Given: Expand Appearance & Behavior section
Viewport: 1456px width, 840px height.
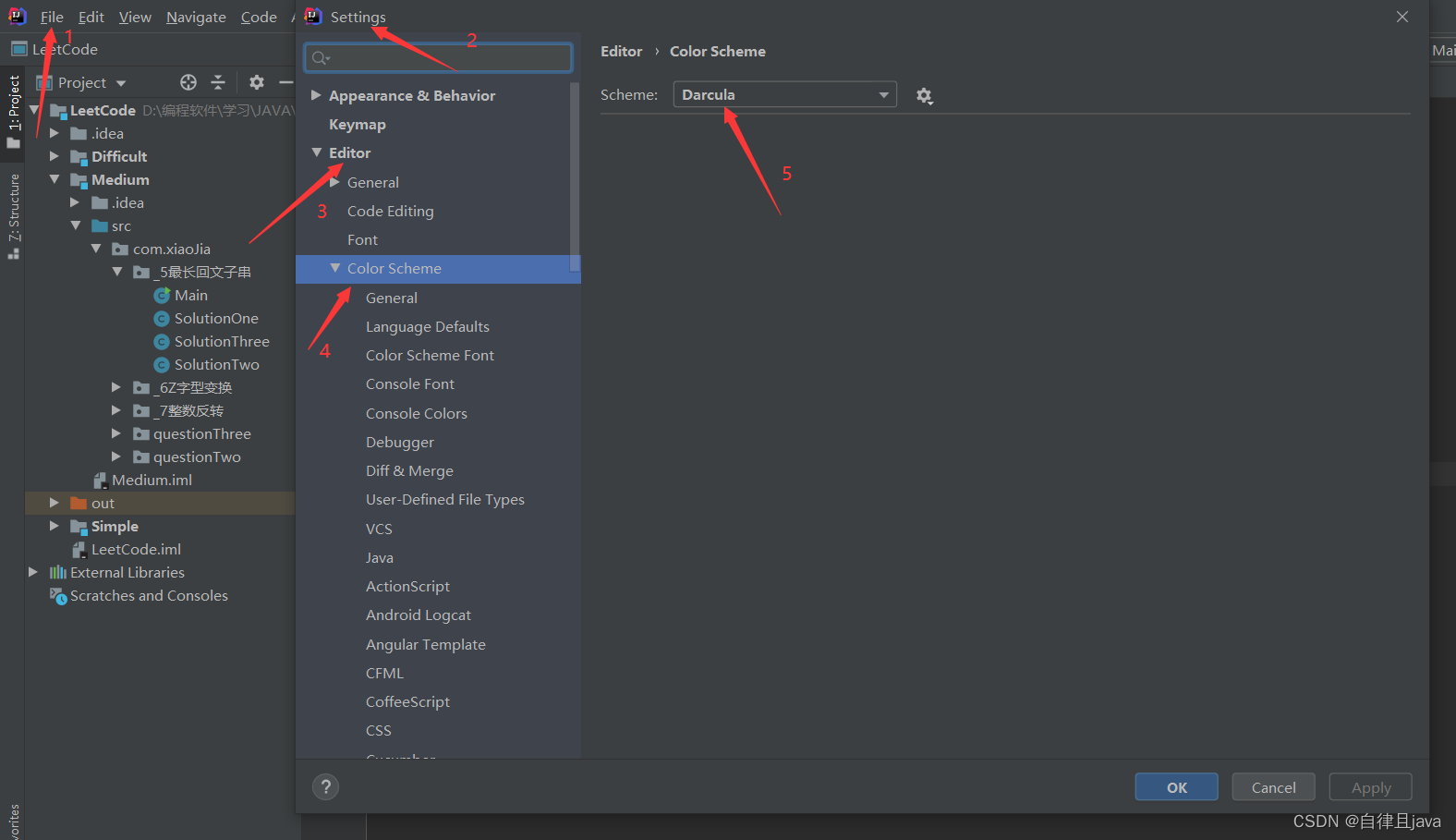Looking at the screenshot, I should coord(316,95).
